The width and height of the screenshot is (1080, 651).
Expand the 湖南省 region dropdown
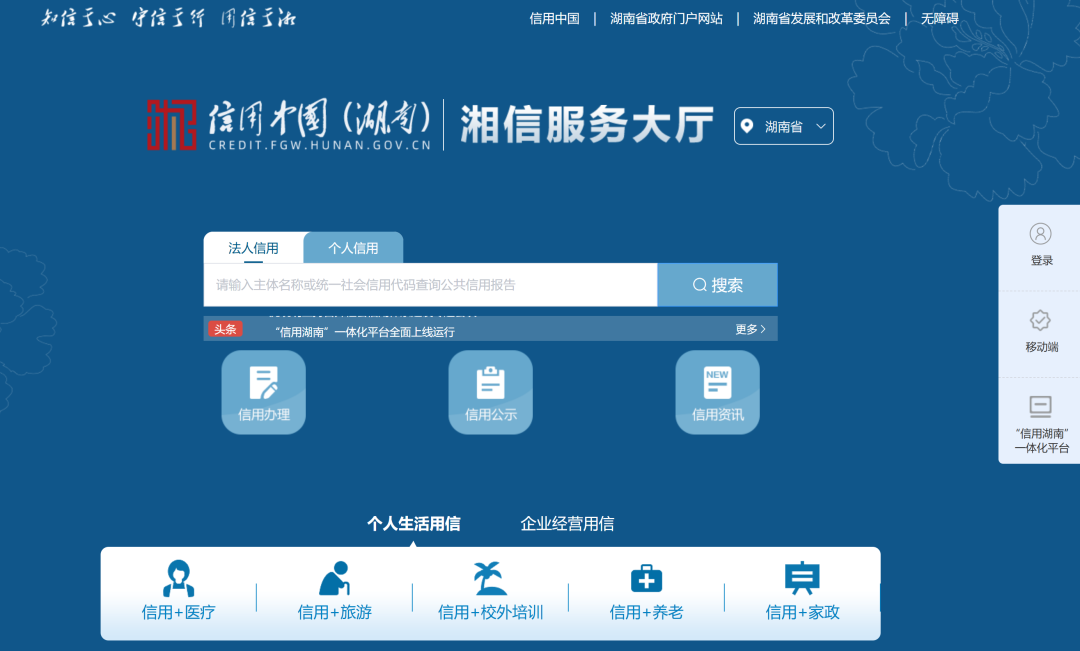[783, 126]
